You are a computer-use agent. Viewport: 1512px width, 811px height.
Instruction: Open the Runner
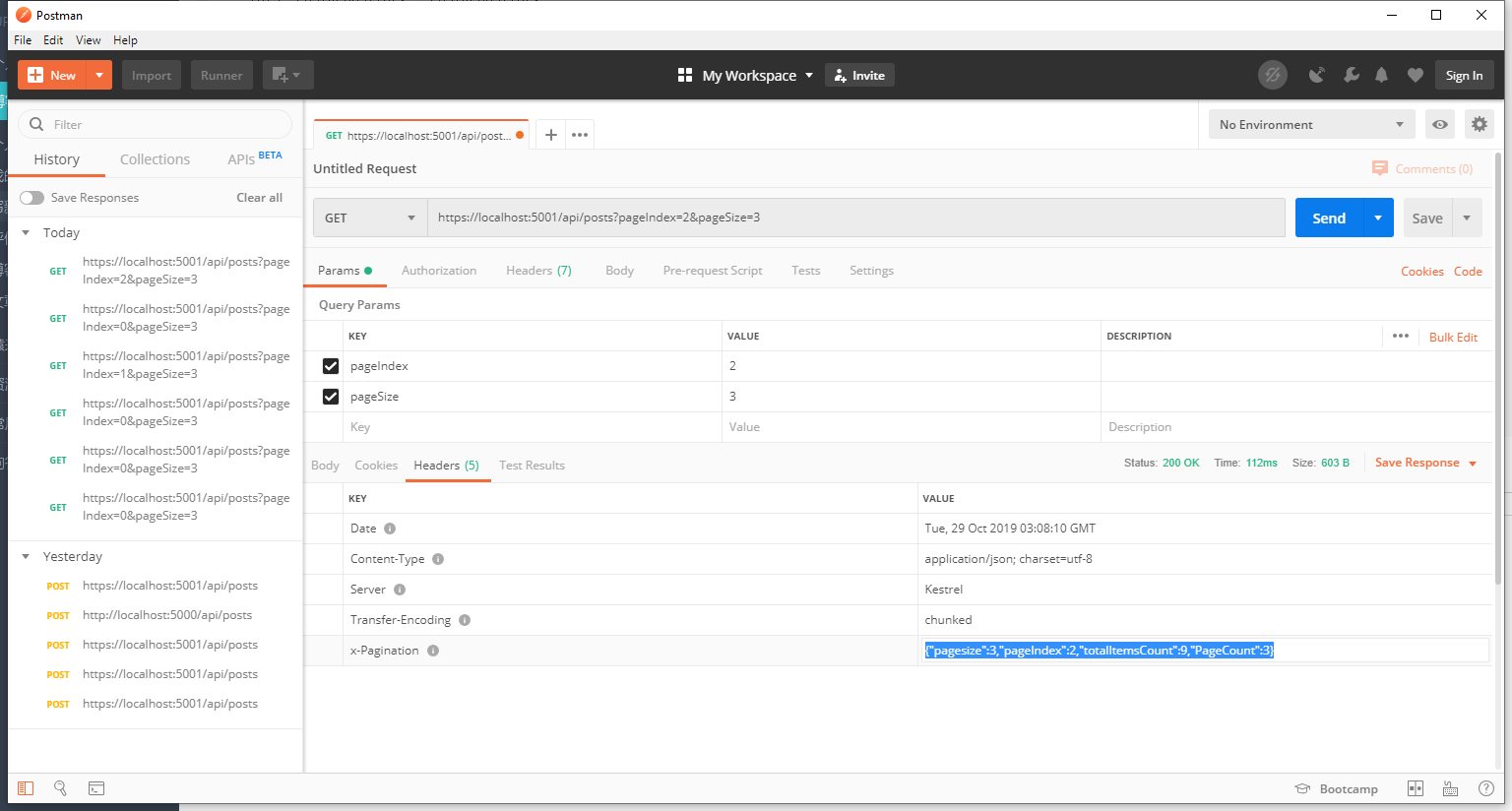point(221,75)
